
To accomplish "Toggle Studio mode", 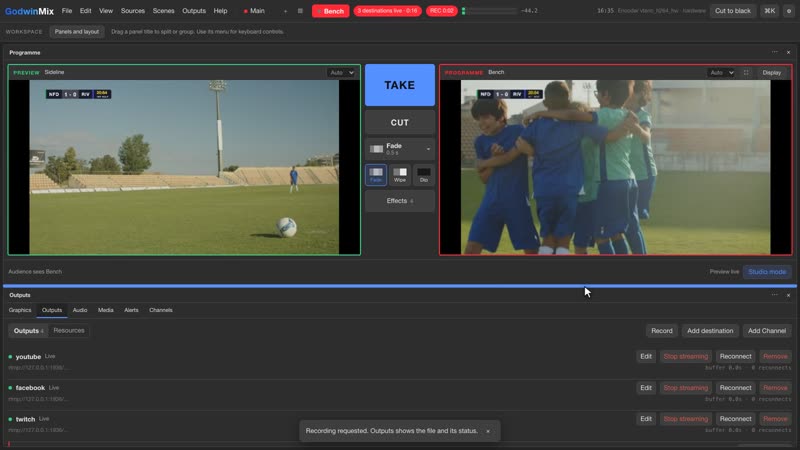I will [x=767, y=272].
